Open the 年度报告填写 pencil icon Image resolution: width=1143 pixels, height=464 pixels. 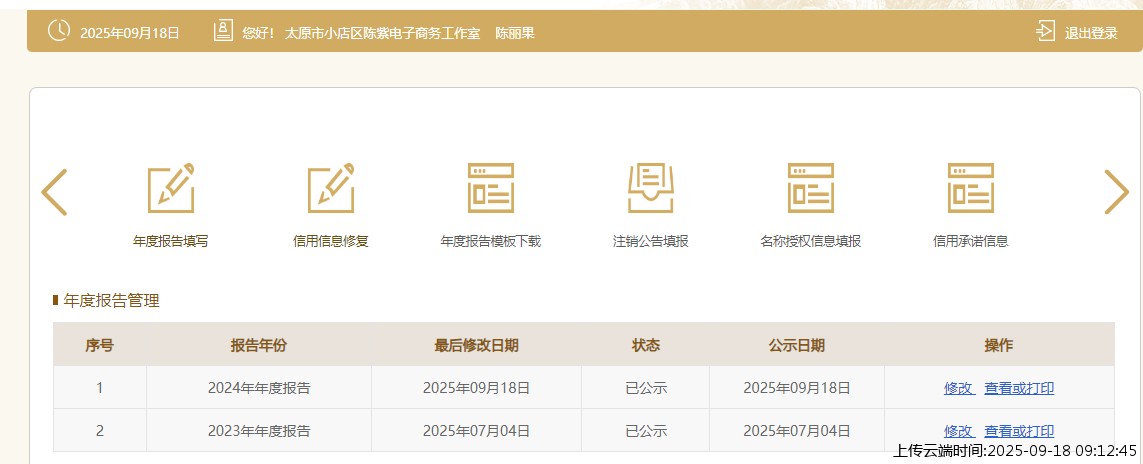click(171, 188)
